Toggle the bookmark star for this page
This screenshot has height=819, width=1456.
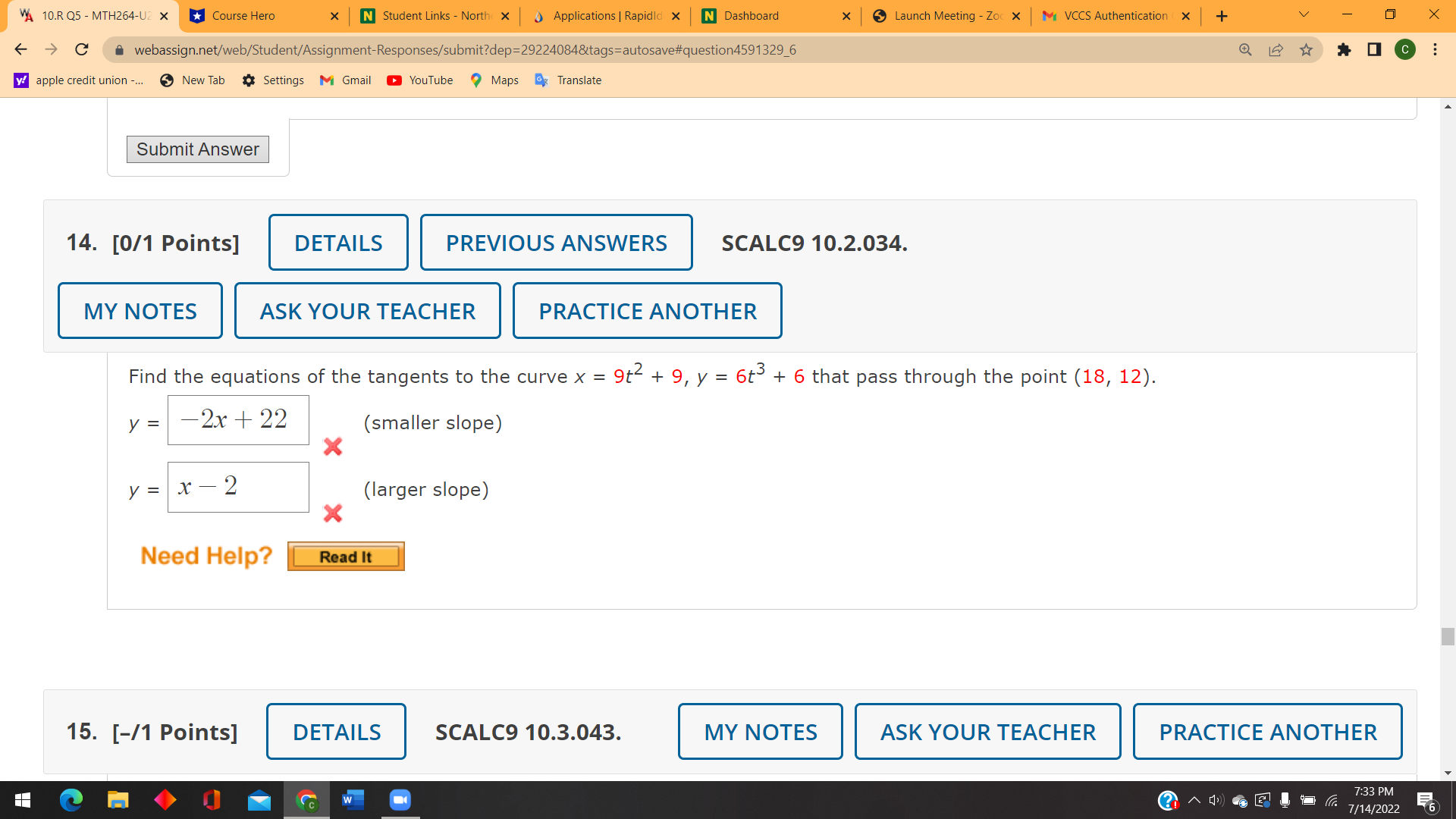coord(1307,49)
